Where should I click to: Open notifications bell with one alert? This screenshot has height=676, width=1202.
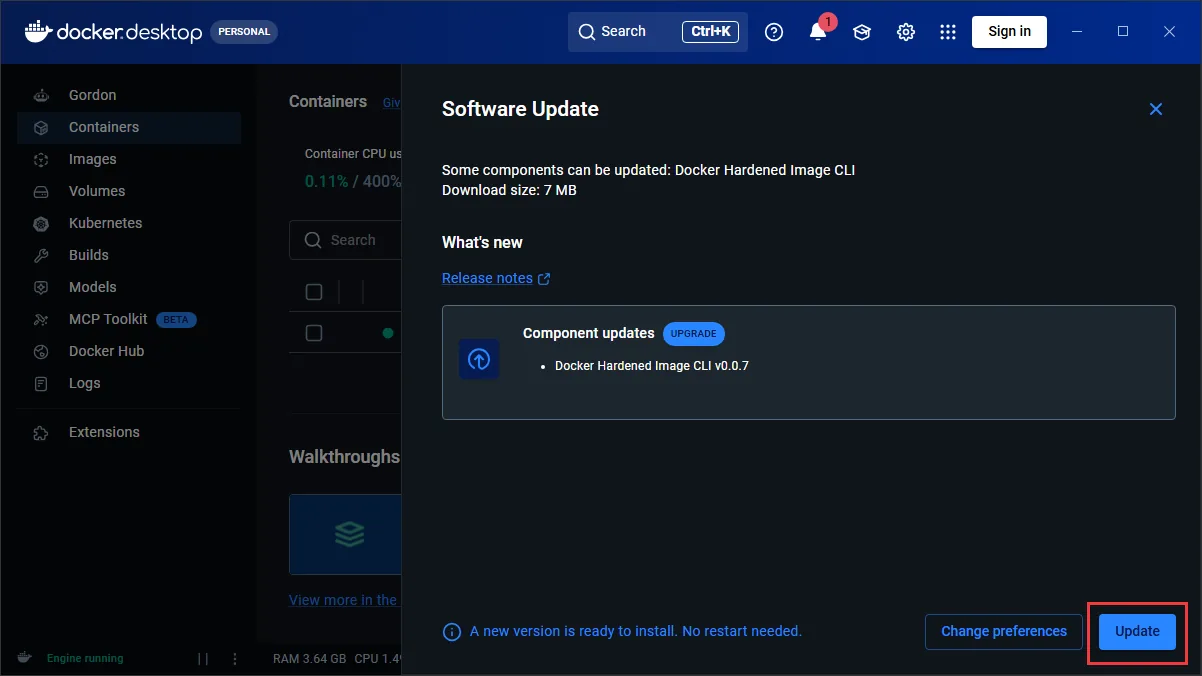point(818,31)
